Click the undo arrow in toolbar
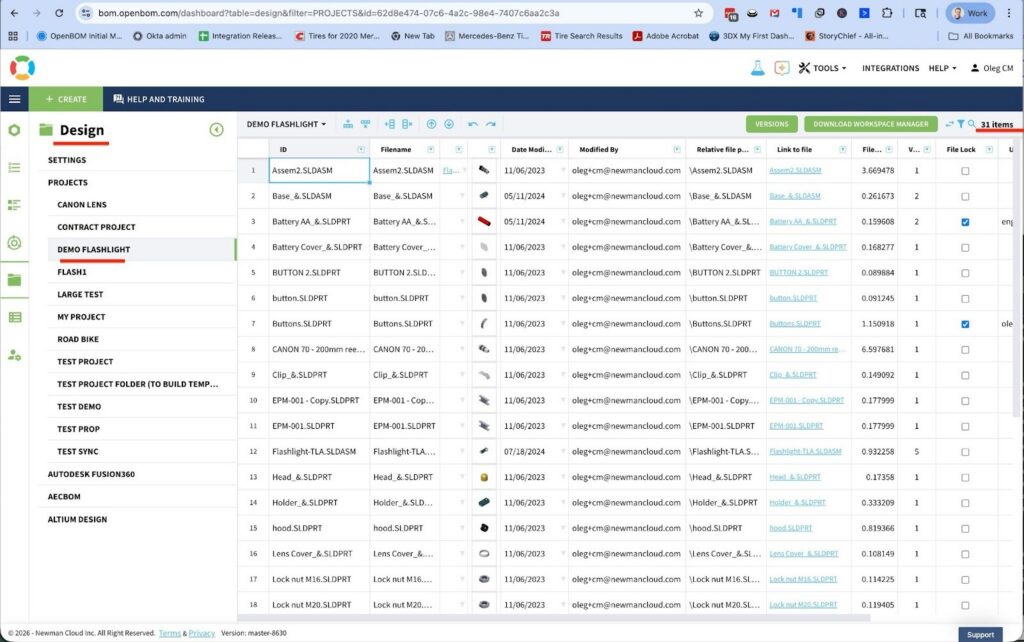 (x=473, y=124)
